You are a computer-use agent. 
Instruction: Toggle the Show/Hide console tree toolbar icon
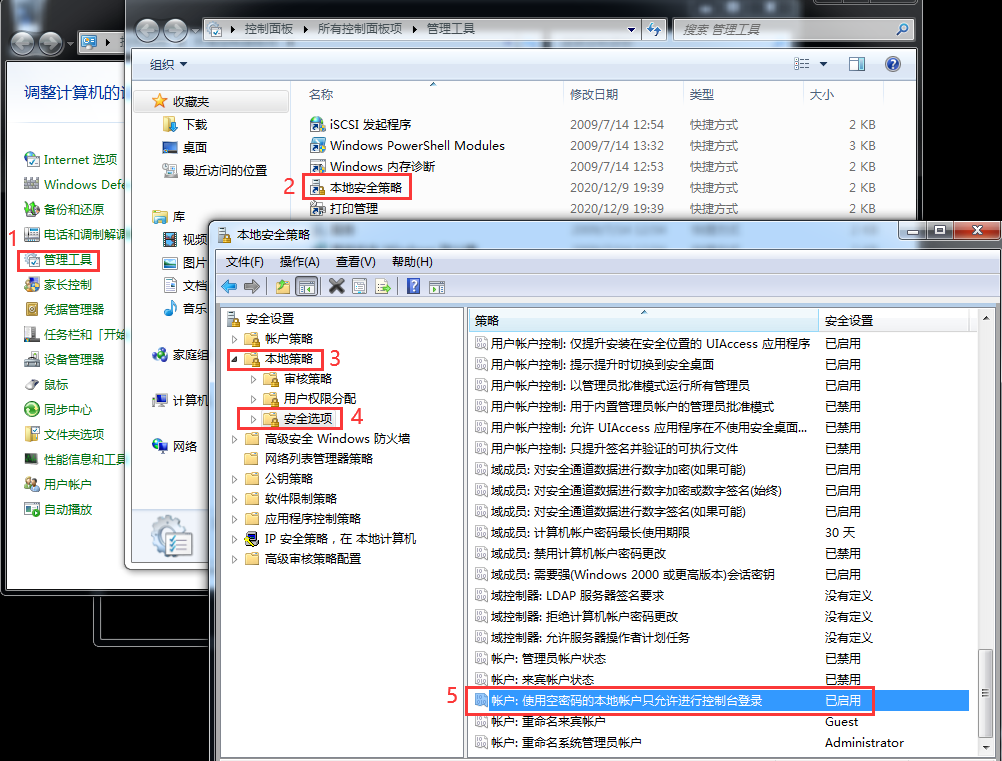307,287
